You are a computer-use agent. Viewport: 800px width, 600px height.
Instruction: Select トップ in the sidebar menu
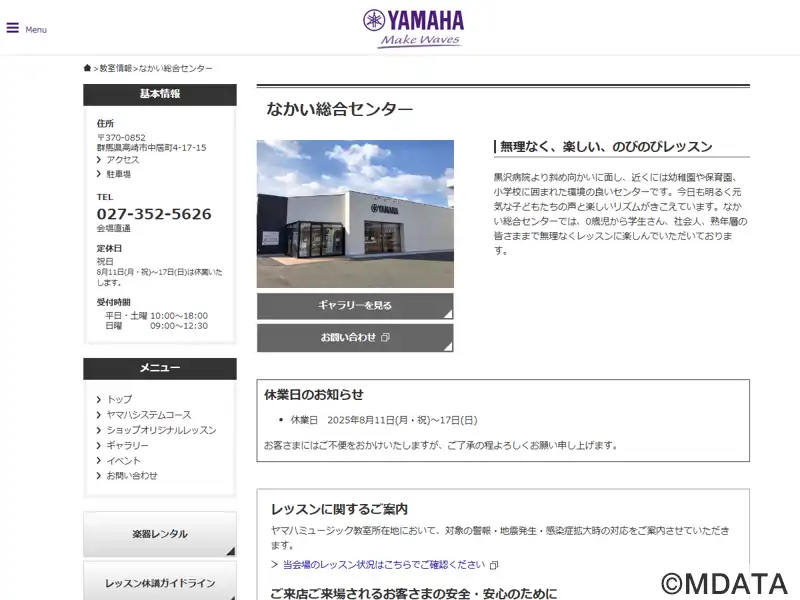tap(119, 399)
